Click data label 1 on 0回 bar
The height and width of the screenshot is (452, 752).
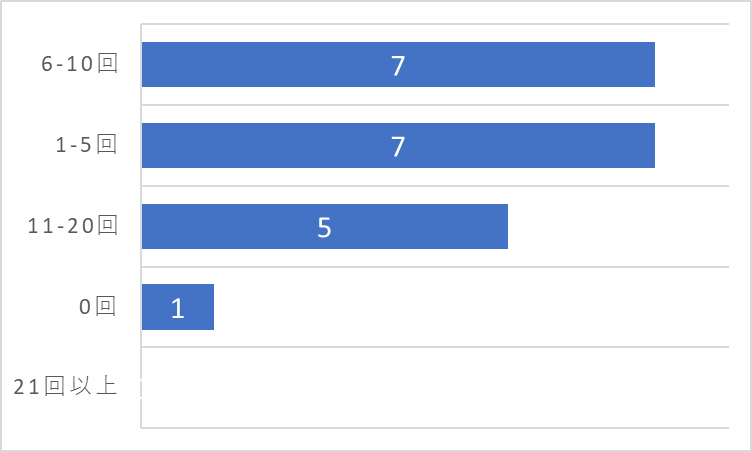tap(178, 308)
